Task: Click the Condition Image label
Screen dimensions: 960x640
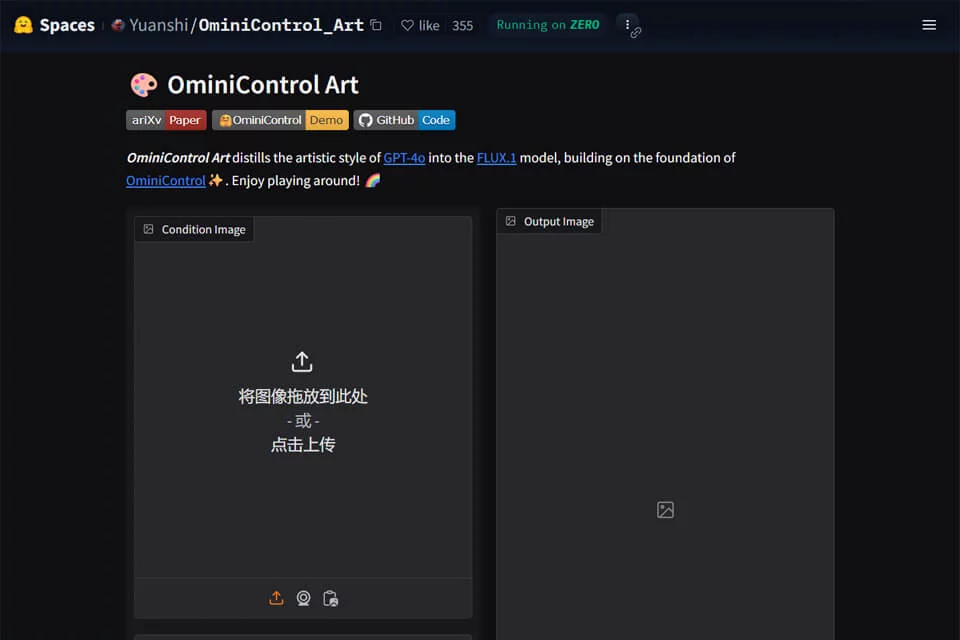Action: 195,229
